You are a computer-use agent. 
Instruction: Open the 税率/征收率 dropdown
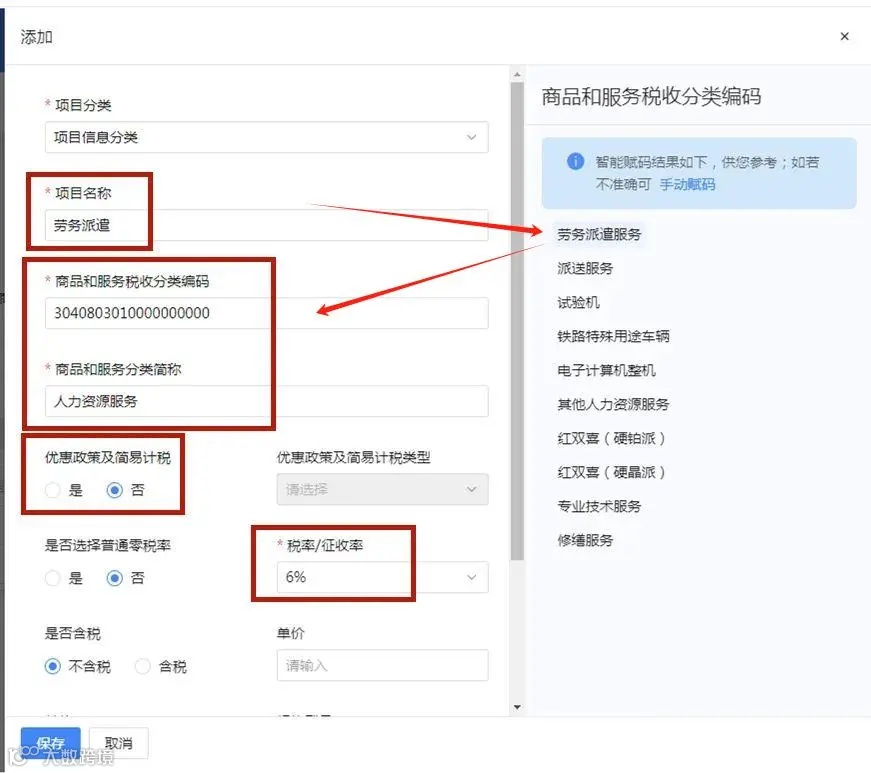tap(383, 577)
